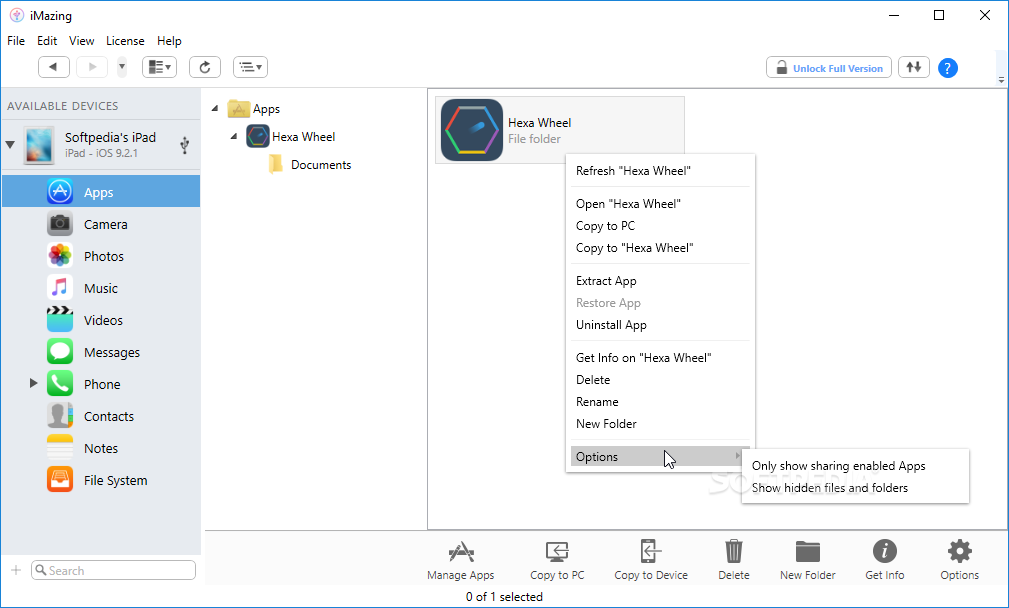Open the Help menu
1009x608 pixels.
coord(169,41)
